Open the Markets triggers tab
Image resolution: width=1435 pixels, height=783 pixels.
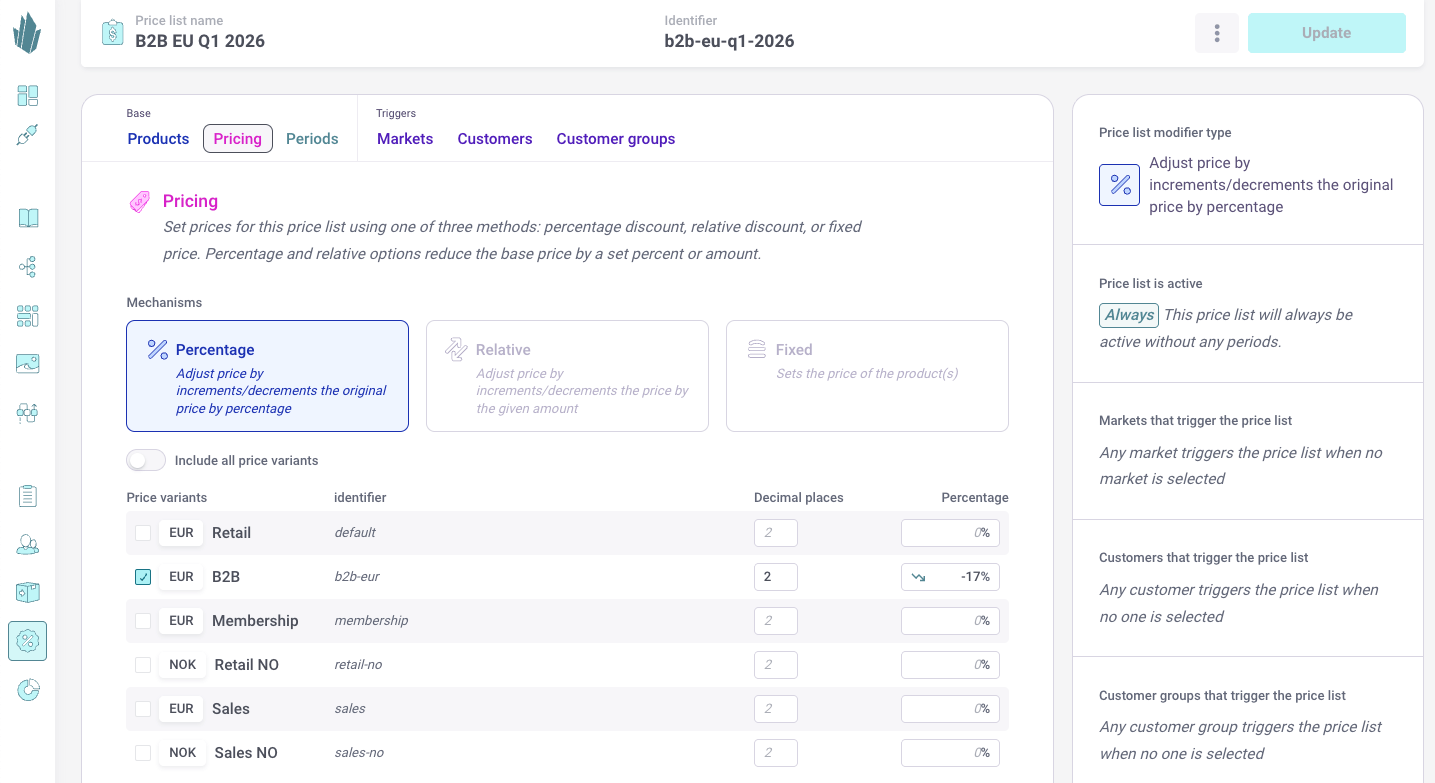click(x=405, y=139)
